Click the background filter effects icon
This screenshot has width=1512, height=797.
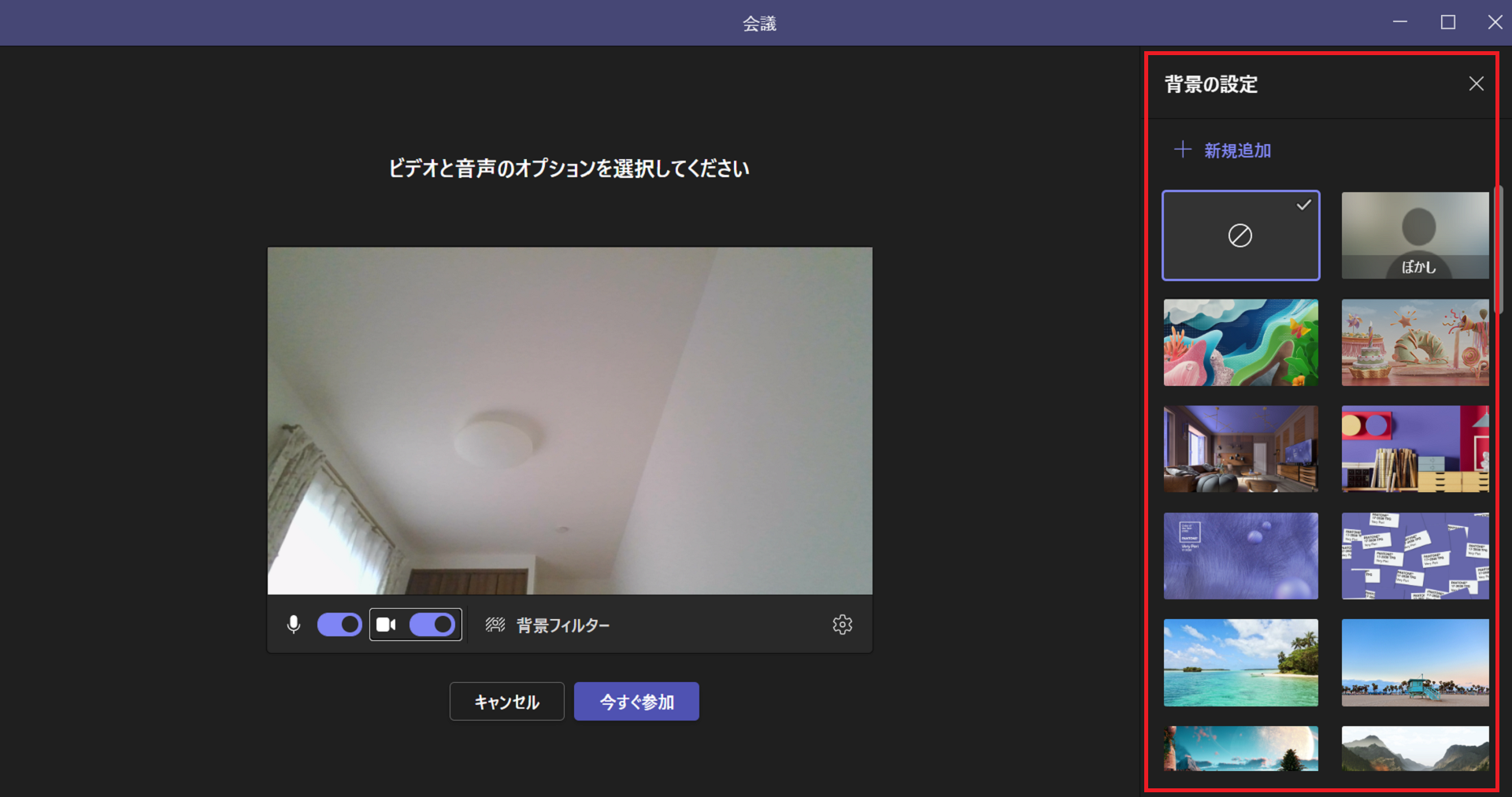[495, 625]
